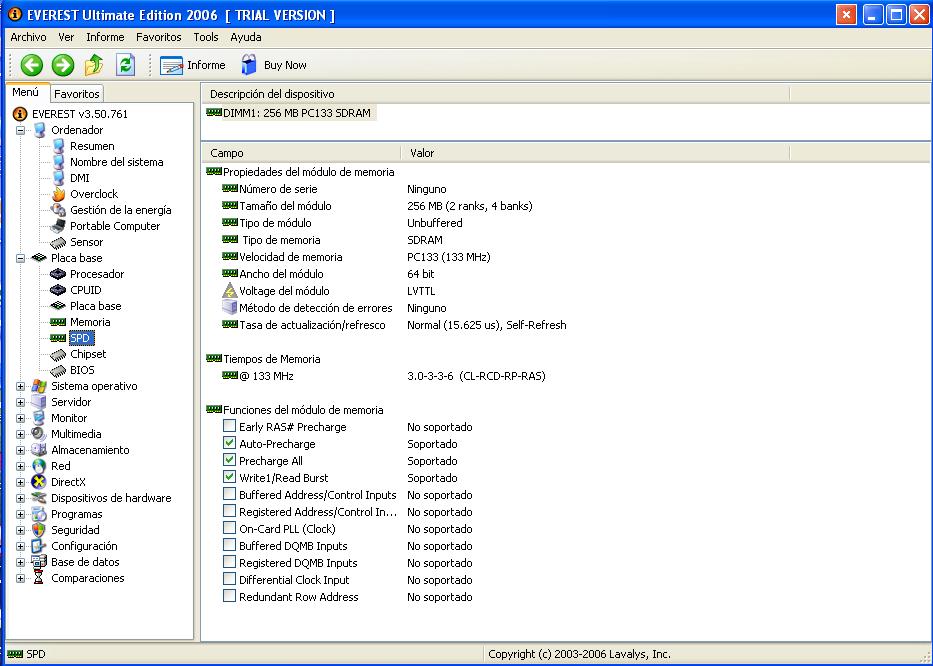Collapse the Ordenador tree node
Image resolution: width=933 pixels, height=666 pixels.
coord(21,130)
